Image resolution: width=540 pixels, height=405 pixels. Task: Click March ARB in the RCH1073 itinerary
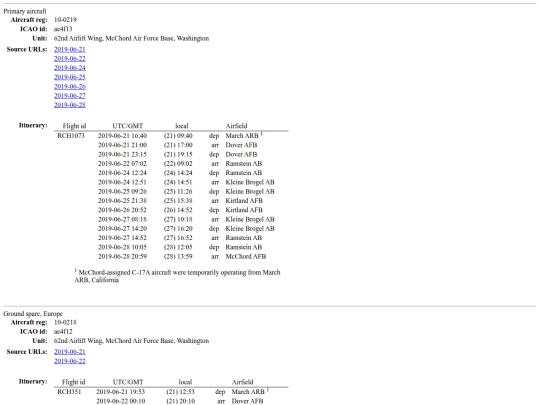tap(242, 136)
